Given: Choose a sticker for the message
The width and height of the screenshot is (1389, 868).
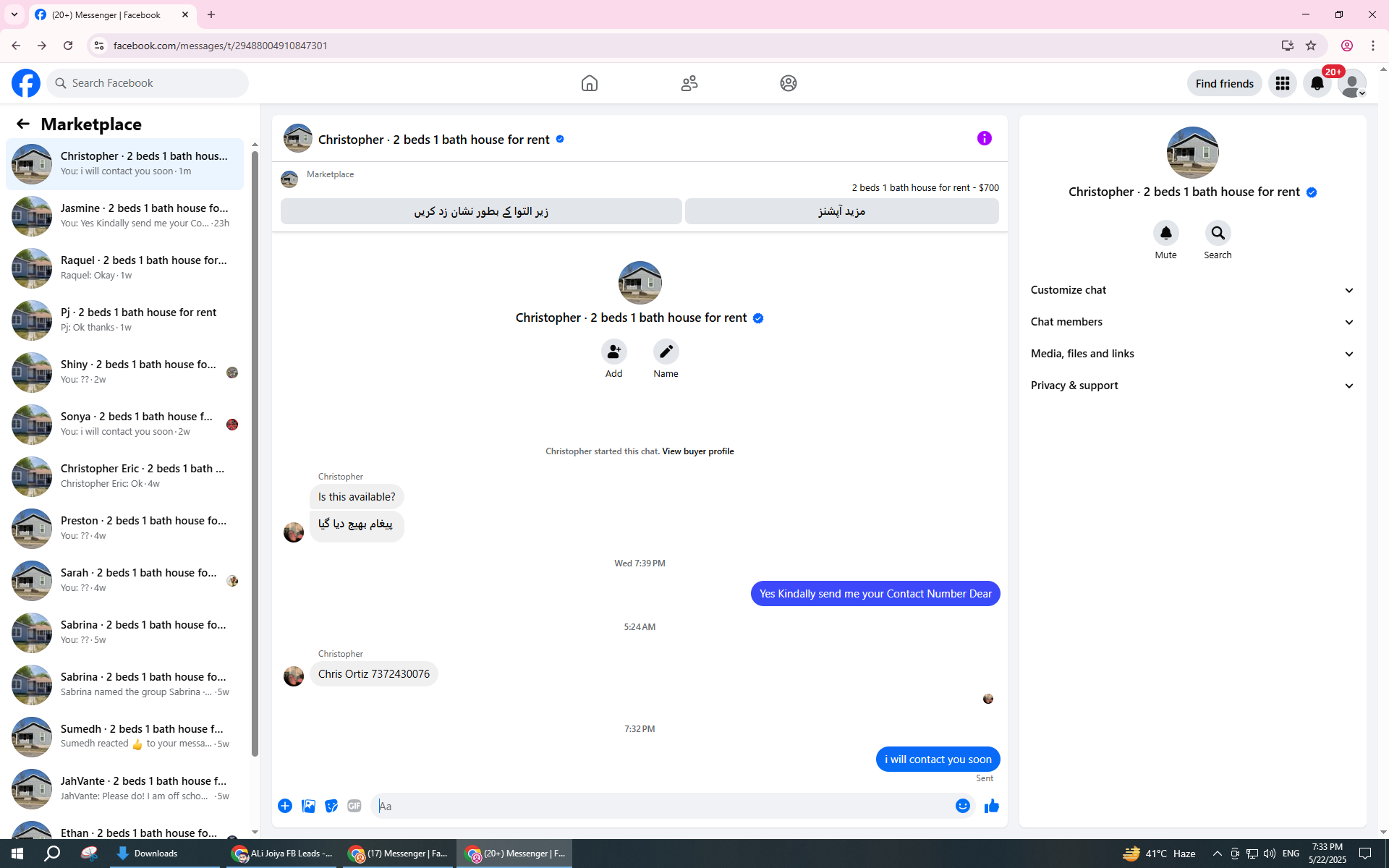Looking at the screenshot, I should point(331,806).
